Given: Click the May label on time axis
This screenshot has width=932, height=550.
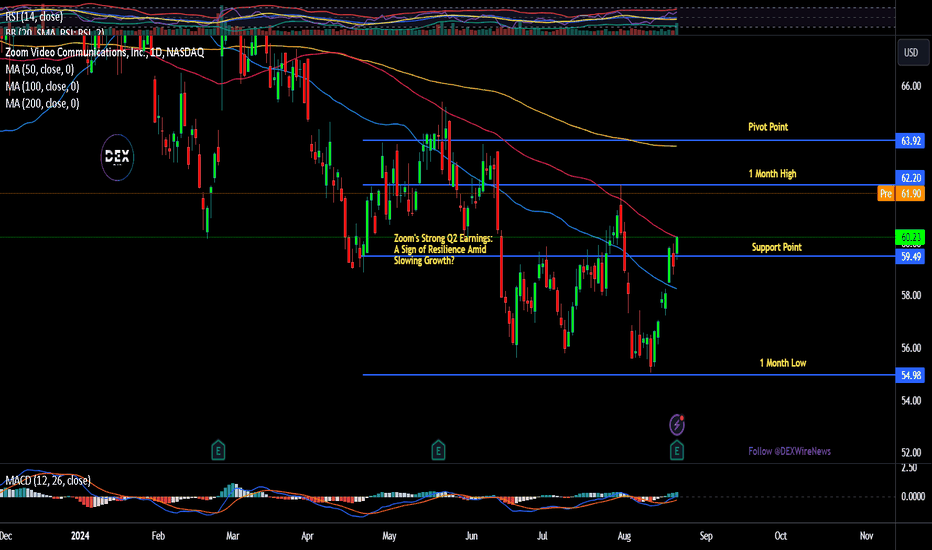Looking at the screenshot, I should coord(389,536).
